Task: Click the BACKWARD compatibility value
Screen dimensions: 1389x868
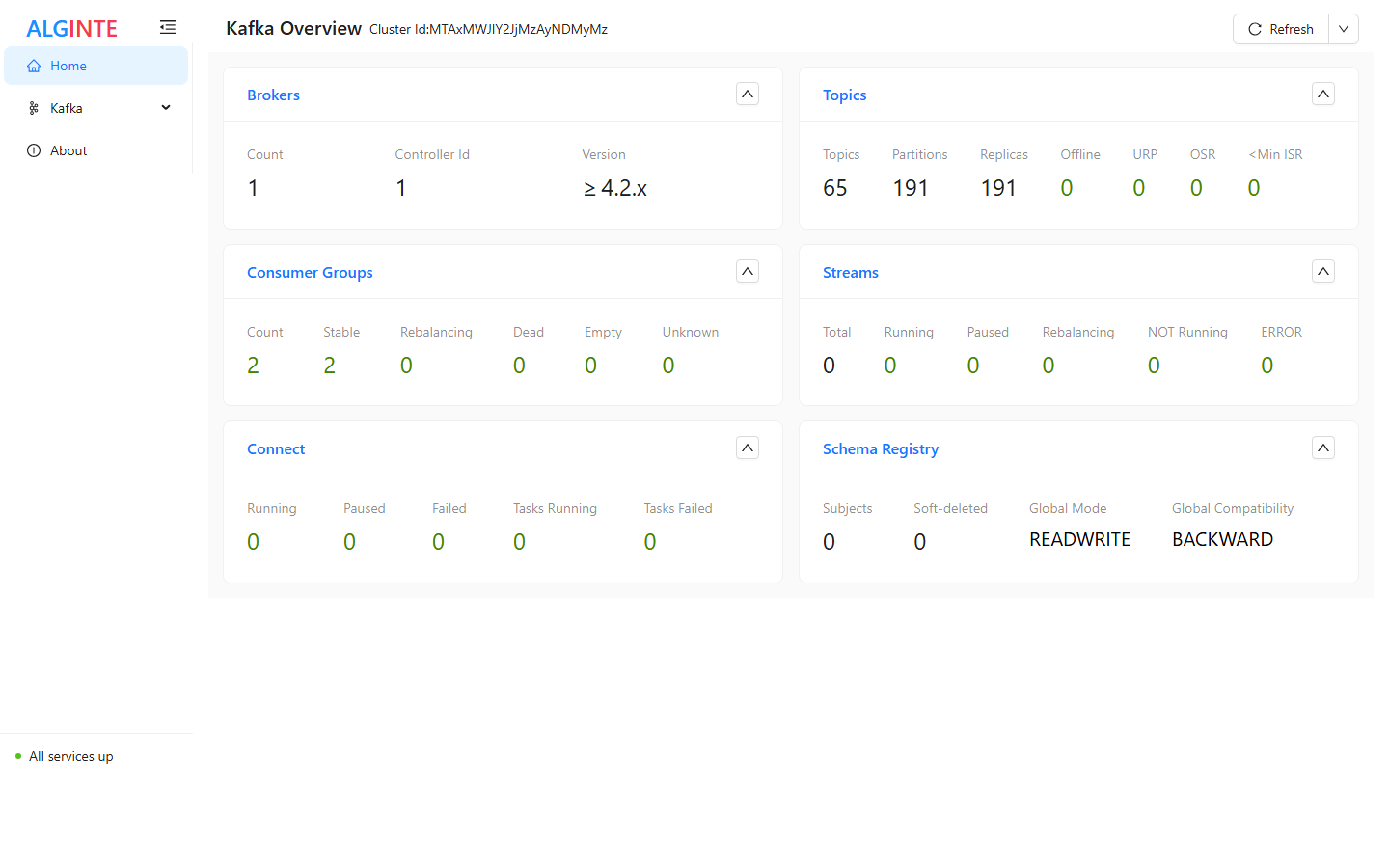Action: click(x=1222, y=540)
